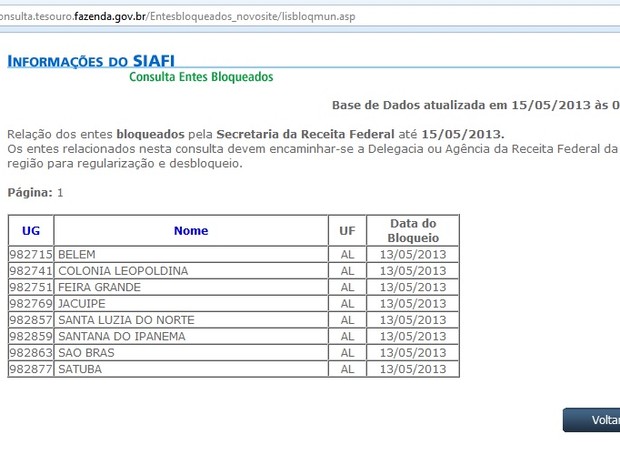The image size is (620, 465).
Task: Click the AL cell in SAO BRAS row
Action: click(347, 352)
